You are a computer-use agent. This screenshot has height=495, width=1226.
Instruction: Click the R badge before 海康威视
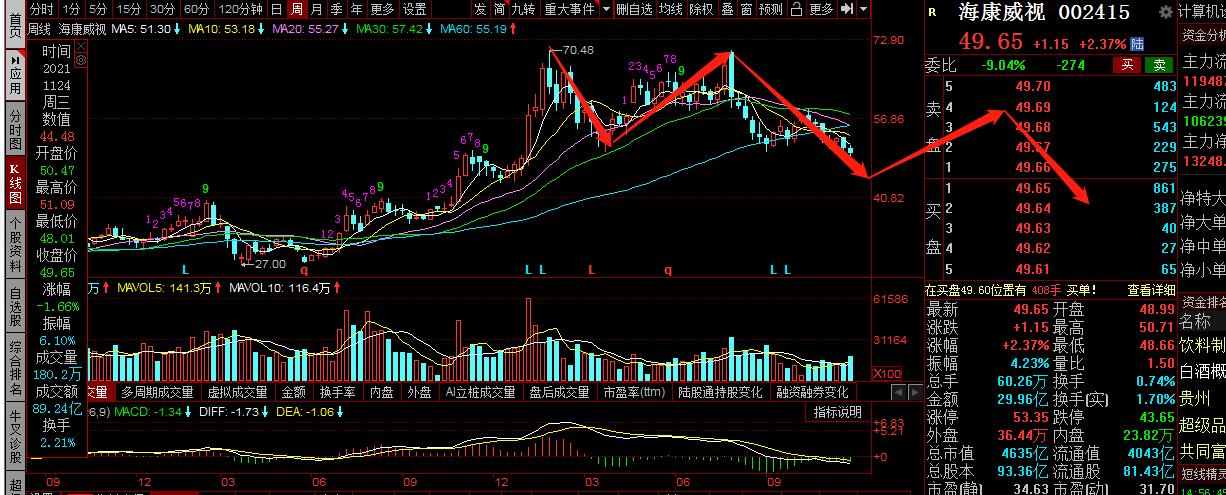click(932, 13)
